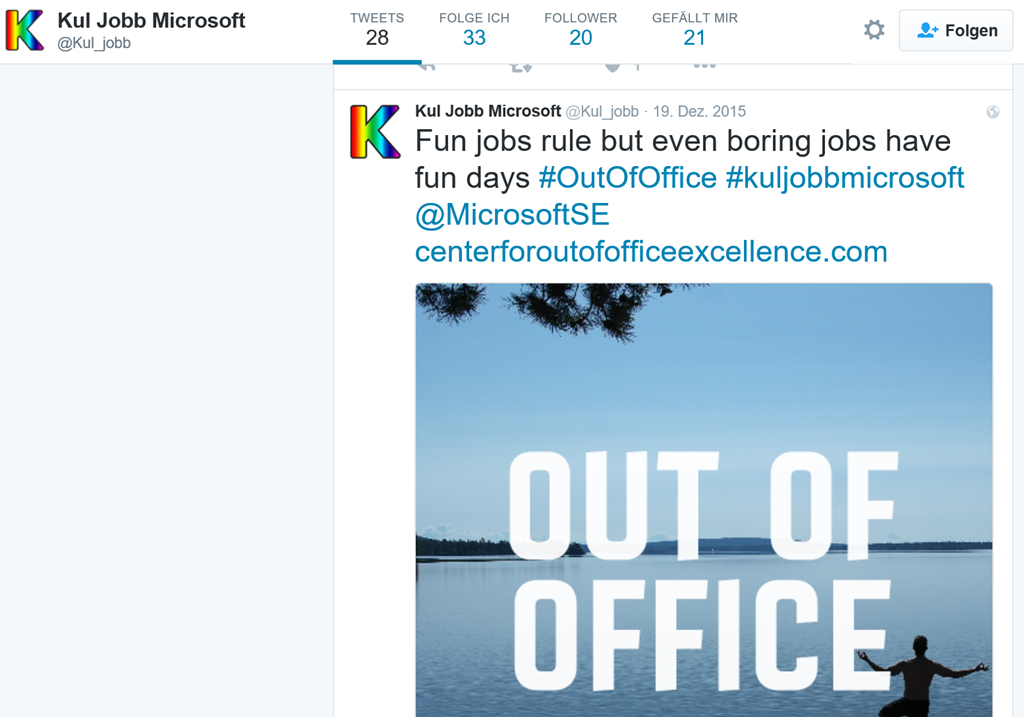Image resolution: width=1024 pixels, height=717 pixels.
Task: View the Follower list
Action: pyautogui.click(x=580, y=30)
